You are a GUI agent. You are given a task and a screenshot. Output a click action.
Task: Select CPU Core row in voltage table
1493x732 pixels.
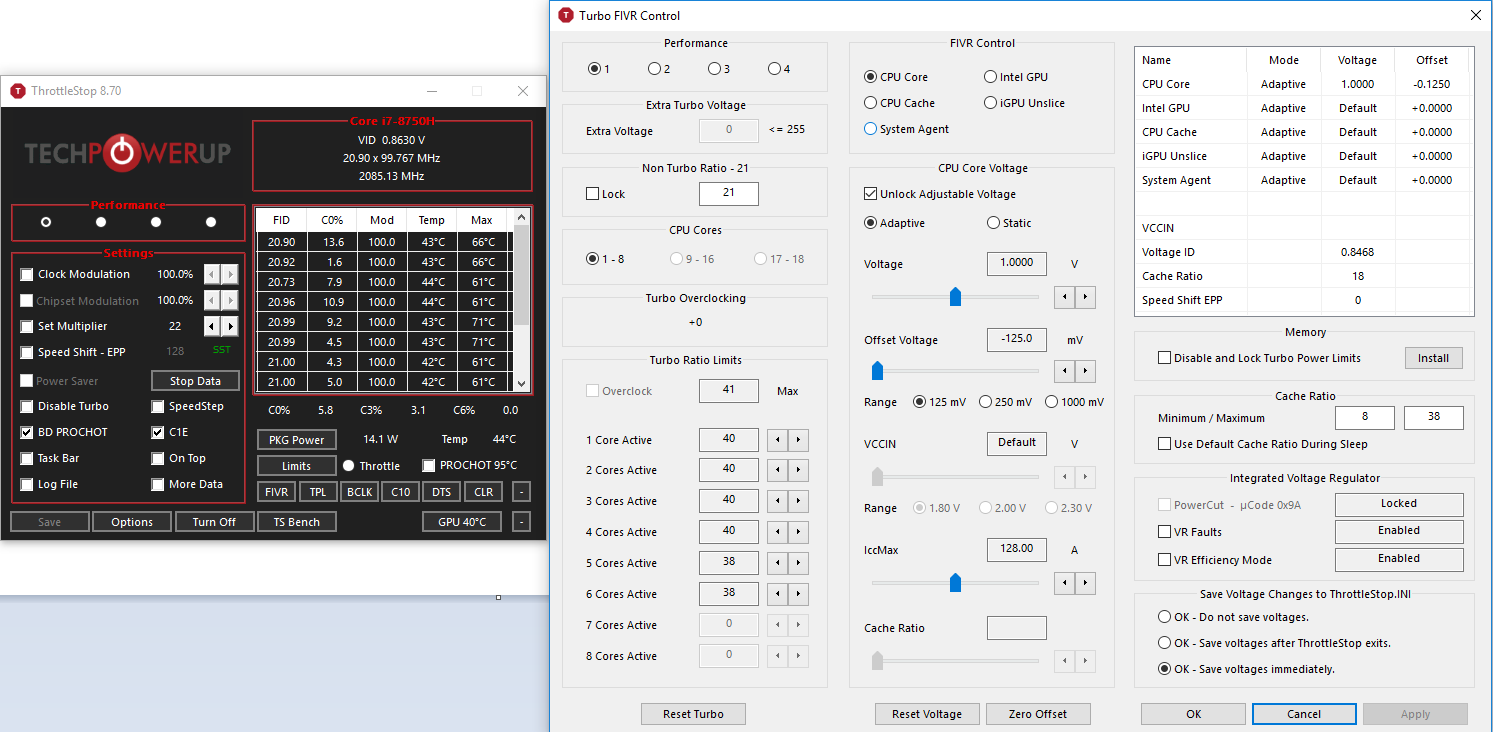click(1304, 84)
